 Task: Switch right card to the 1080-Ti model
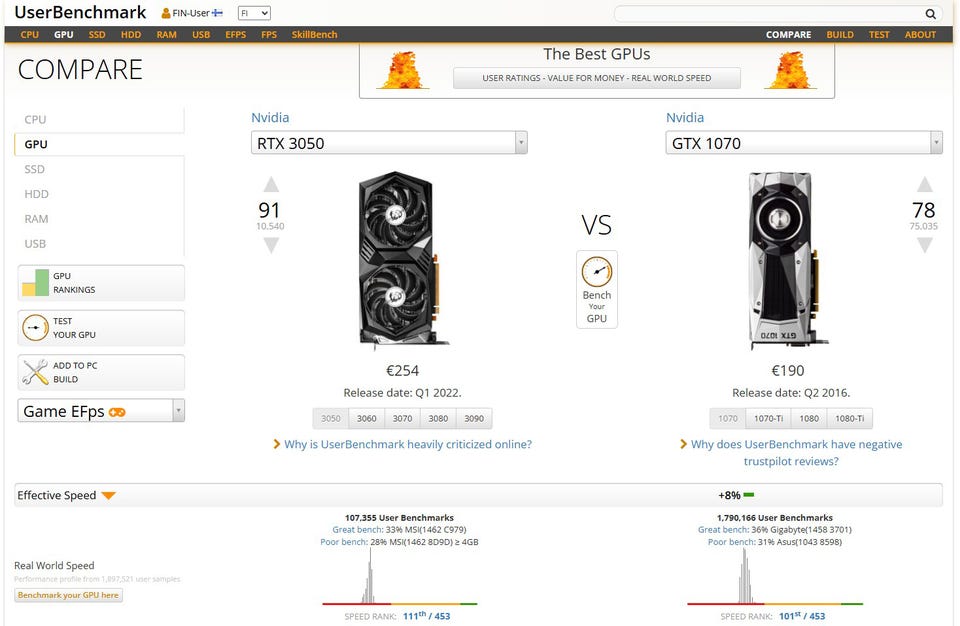click(850, 418)
